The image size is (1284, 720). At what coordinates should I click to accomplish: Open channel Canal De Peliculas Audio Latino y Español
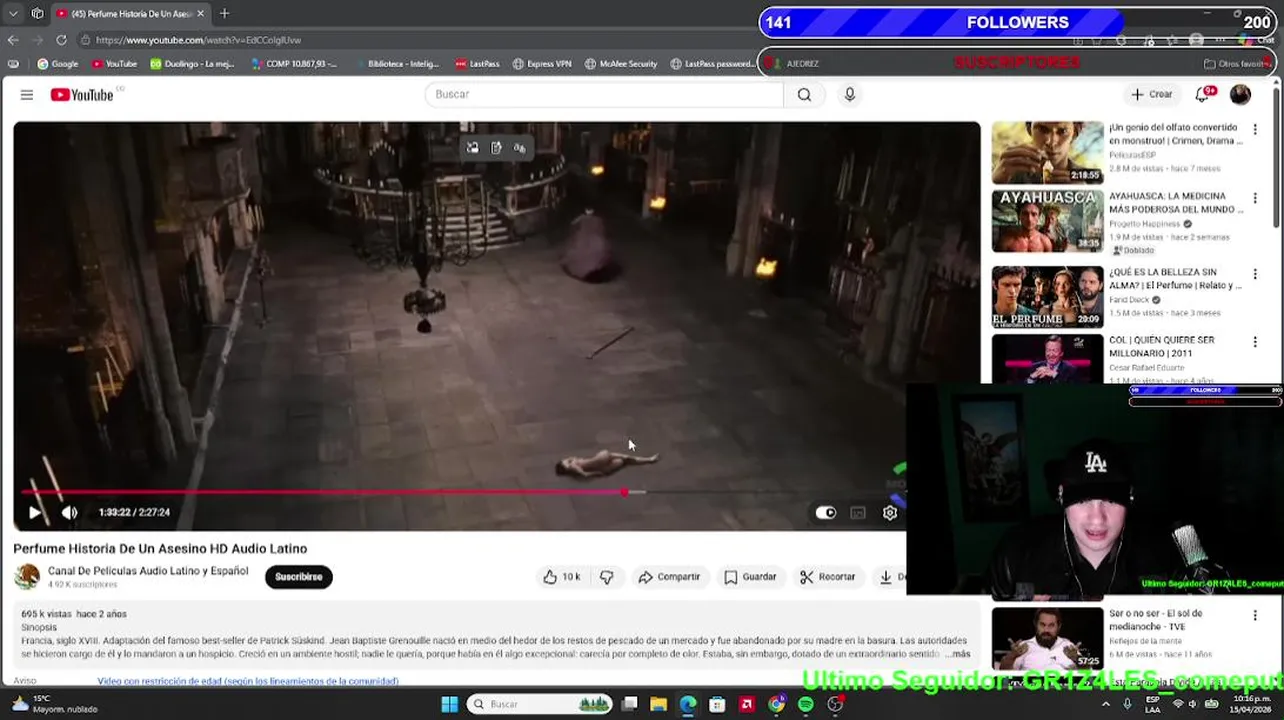coord(148,571)
